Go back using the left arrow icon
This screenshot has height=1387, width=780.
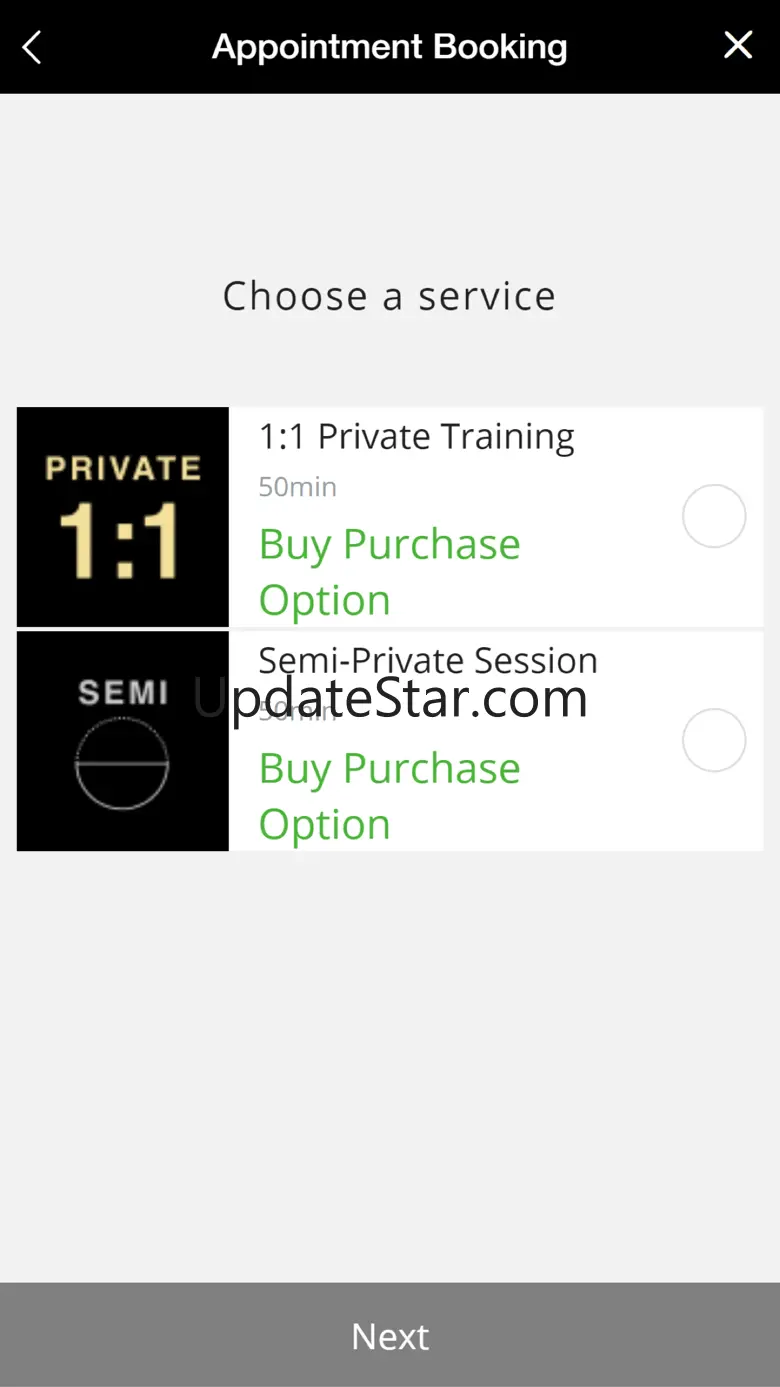point(32,46)
